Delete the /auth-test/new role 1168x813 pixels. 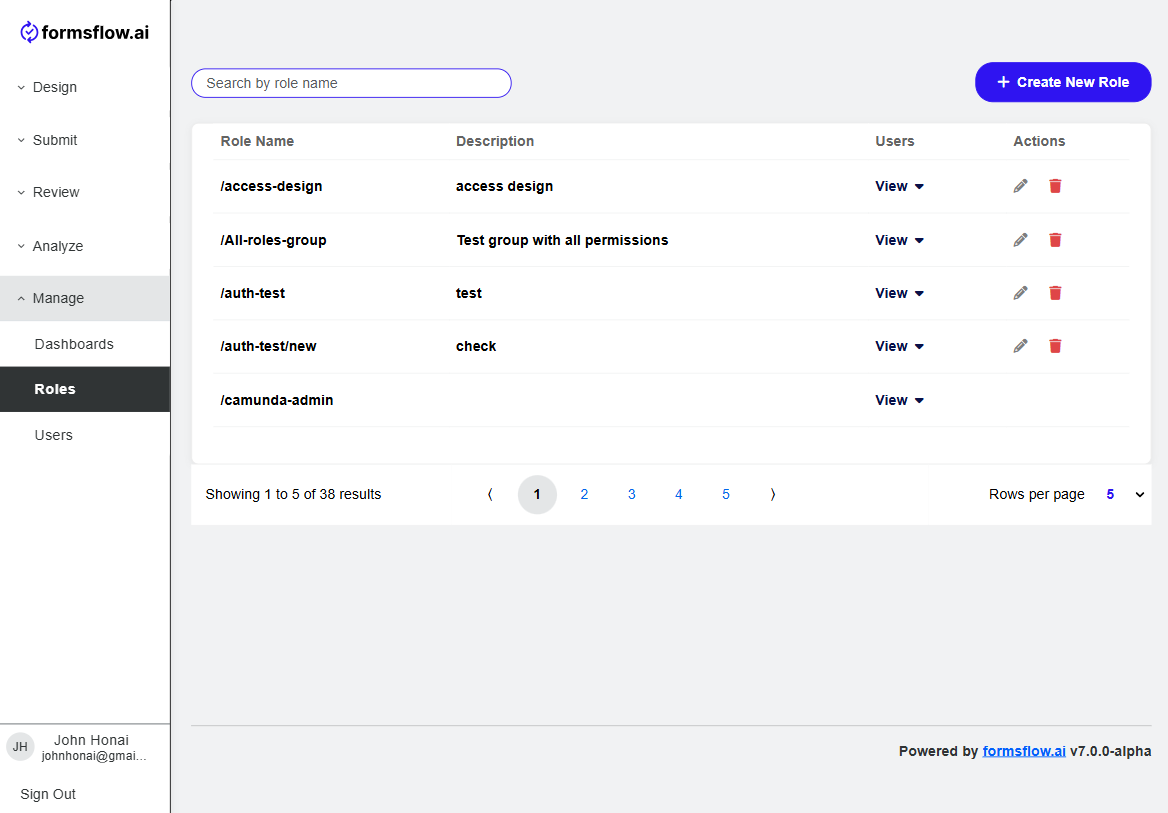(x=1055, y=346)
